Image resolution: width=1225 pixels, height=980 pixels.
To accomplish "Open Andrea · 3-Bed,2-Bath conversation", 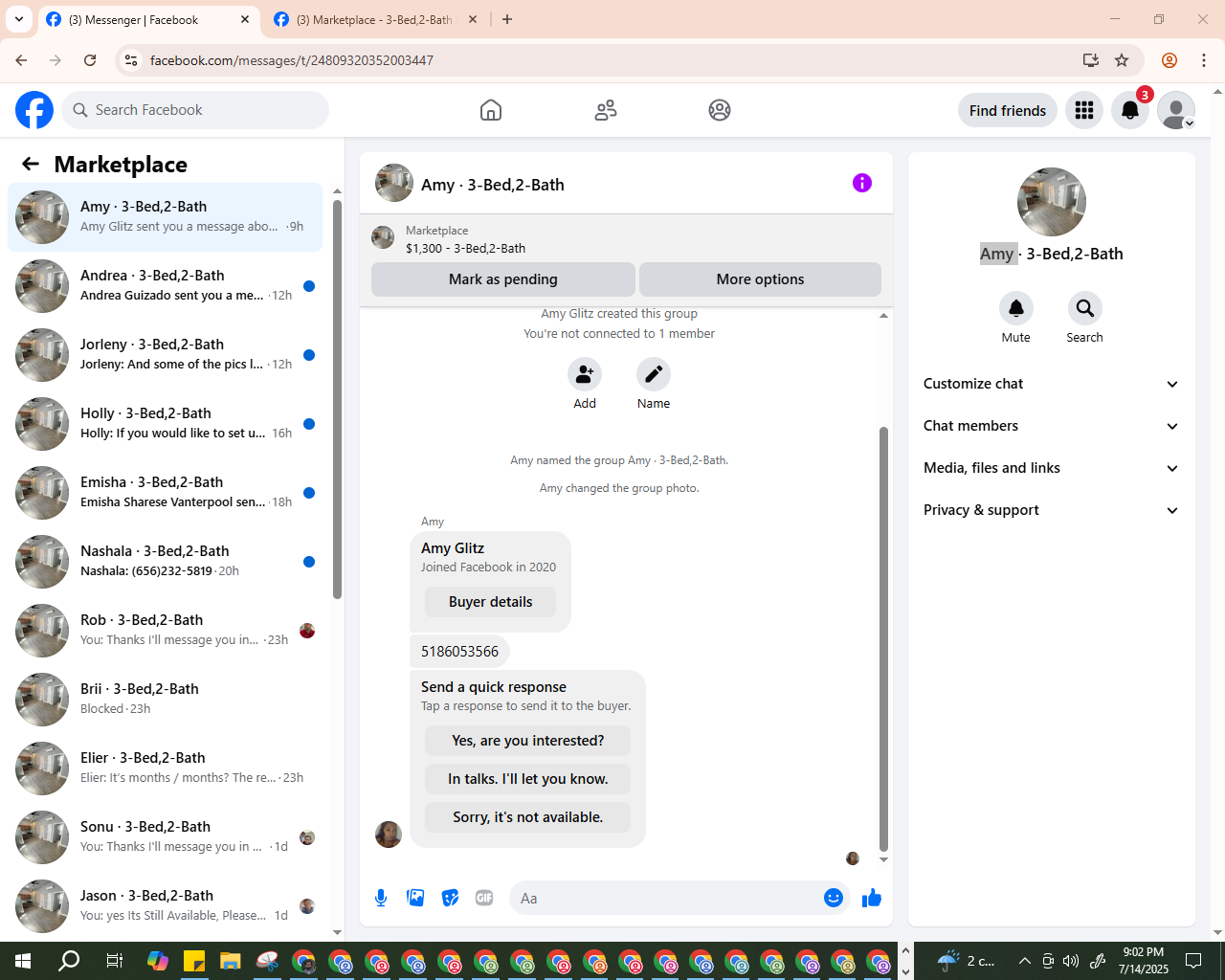I will point(166,286).
